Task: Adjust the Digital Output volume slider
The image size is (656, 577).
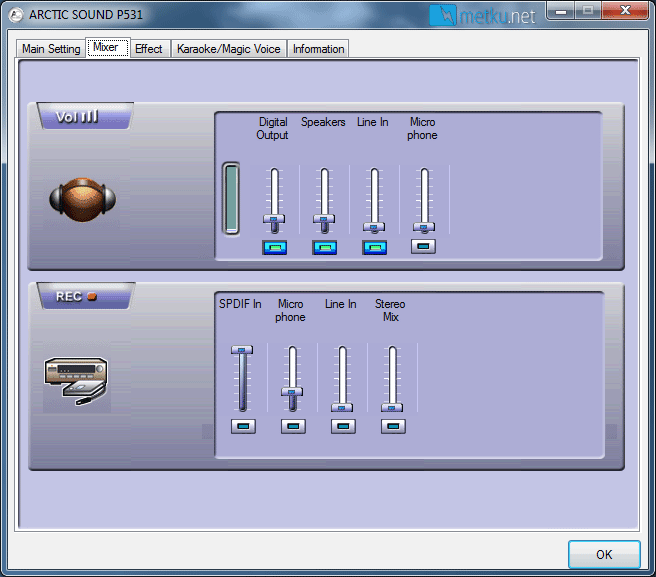Action: [274, 218]
